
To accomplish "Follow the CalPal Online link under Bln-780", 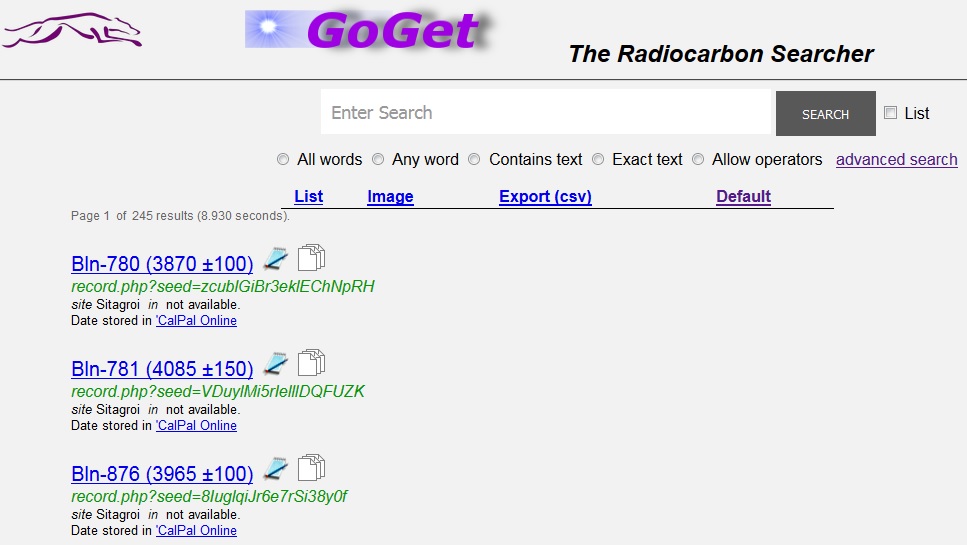I will pos(197,321).
